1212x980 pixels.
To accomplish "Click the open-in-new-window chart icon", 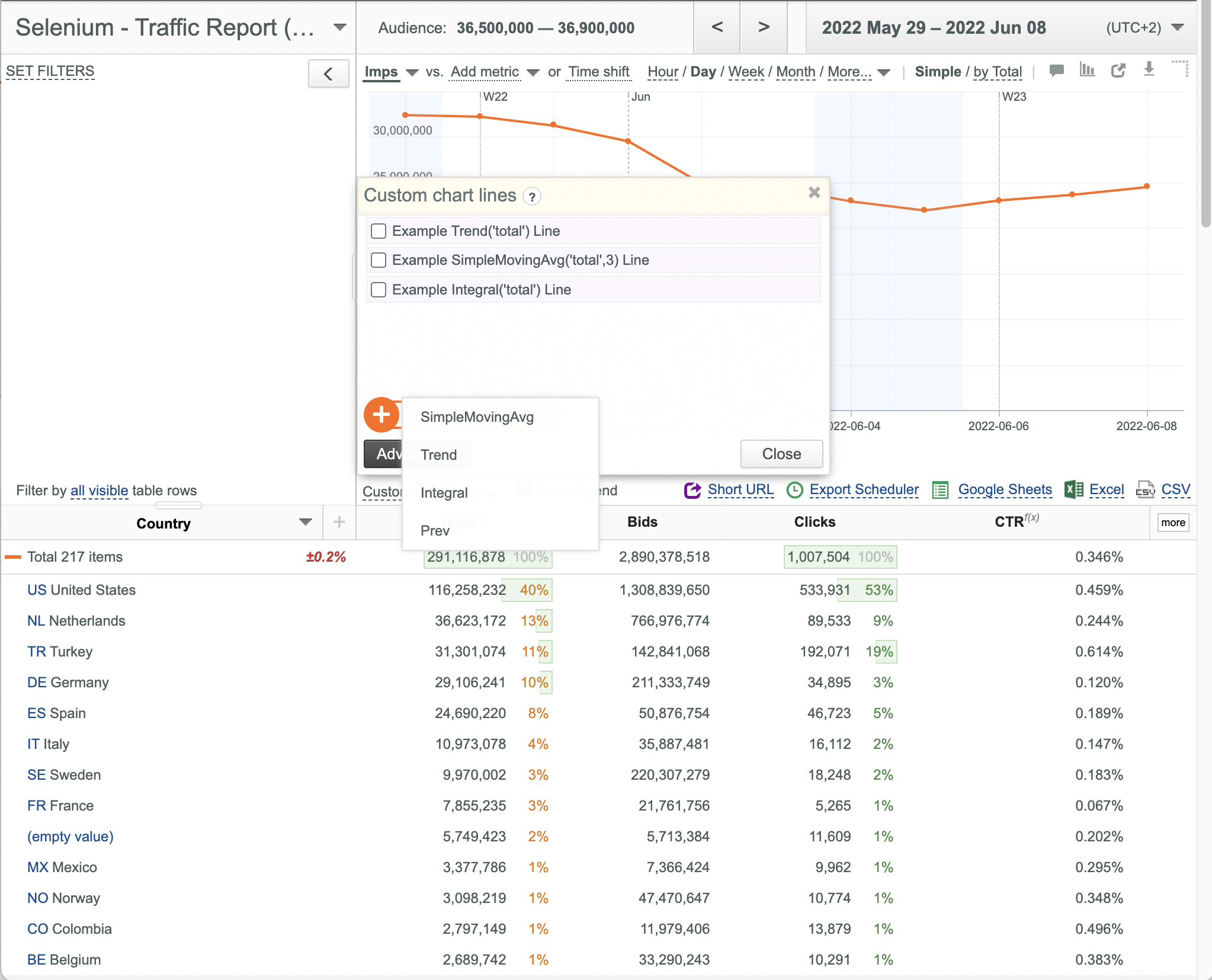I will [x=1118, y=71].
